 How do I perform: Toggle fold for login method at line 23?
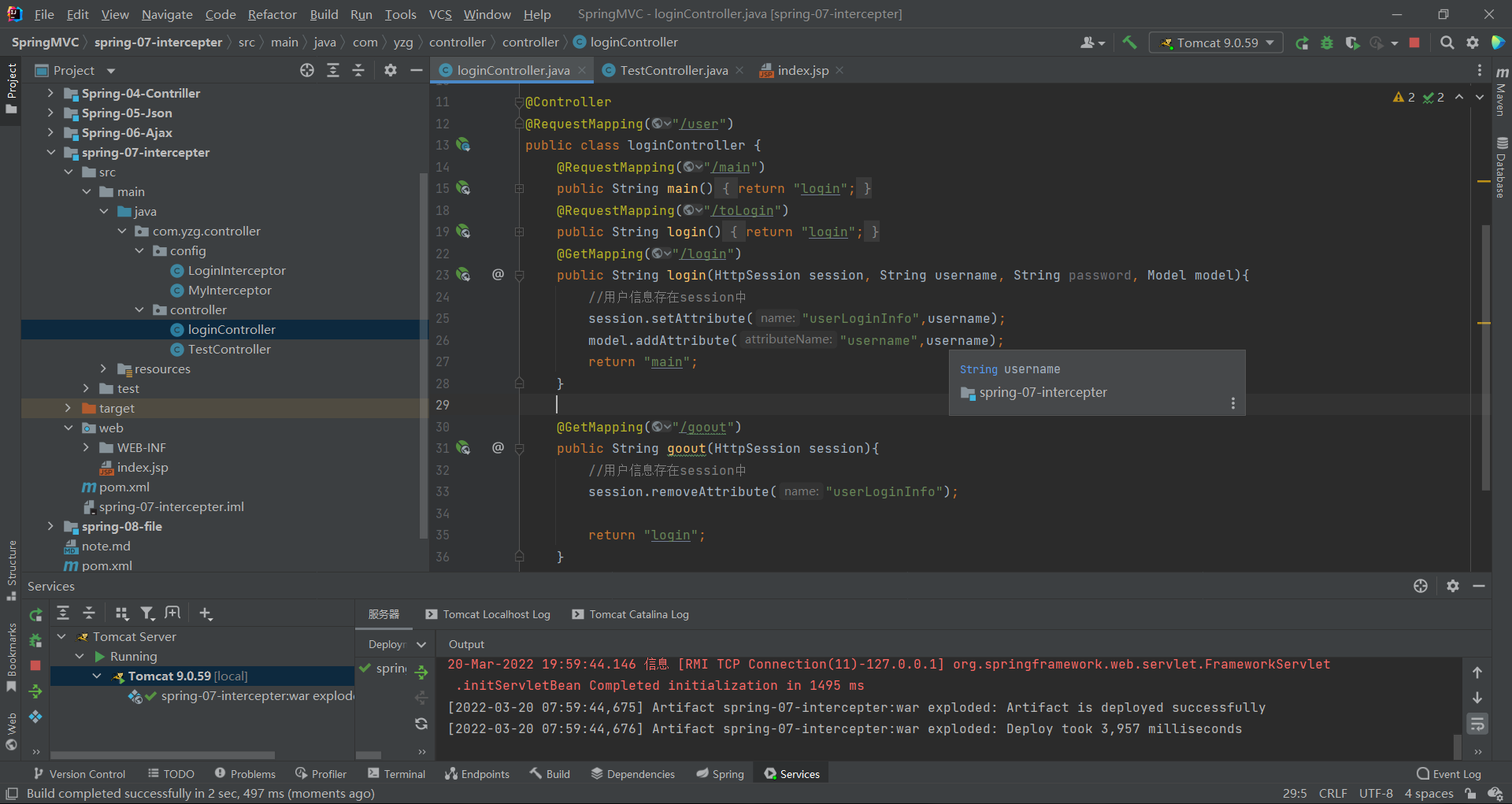click(x=520, y=275)
